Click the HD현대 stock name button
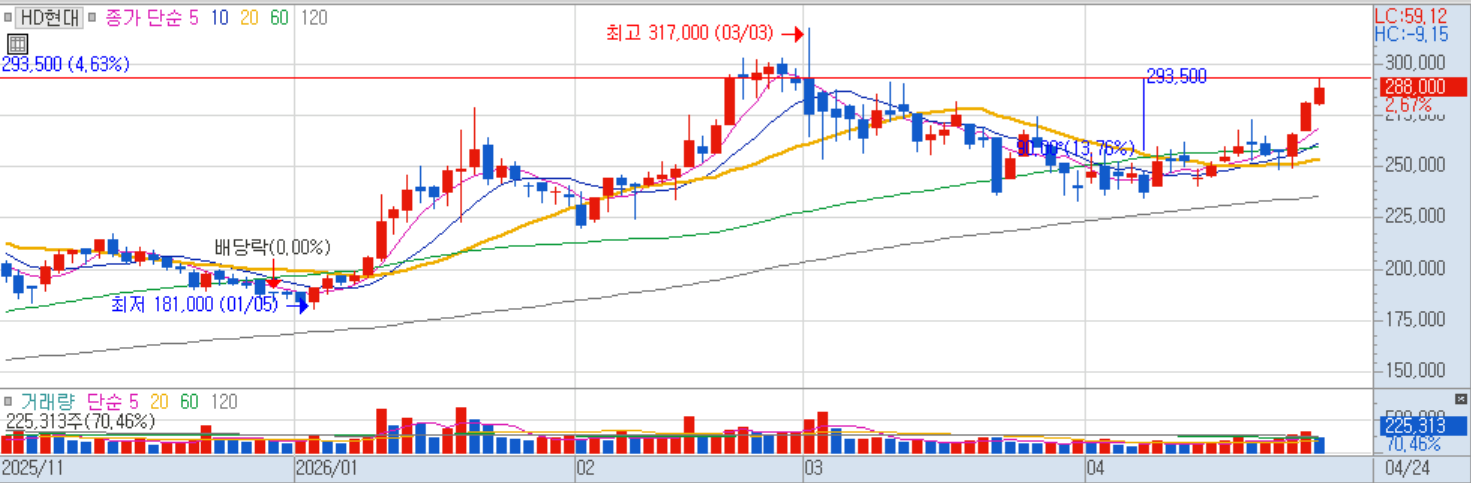Image resolution: width=1471 pixels, height=483 pixels. (47, 17)
